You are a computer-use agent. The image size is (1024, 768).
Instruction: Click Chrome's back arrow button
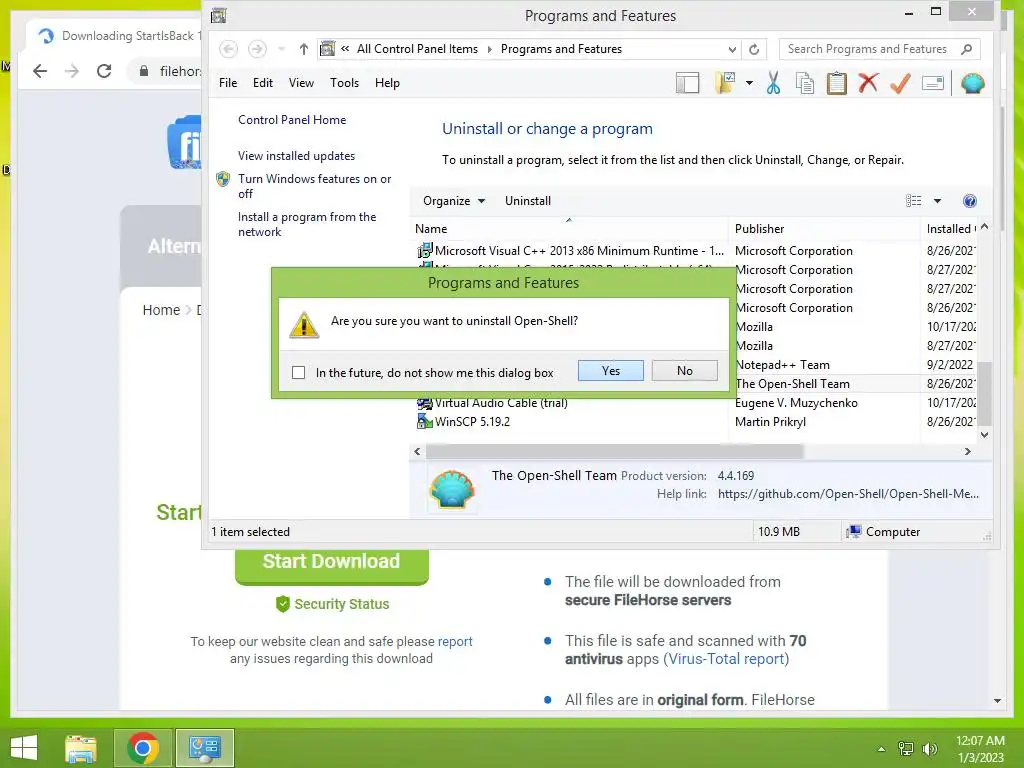coord(40,71)
